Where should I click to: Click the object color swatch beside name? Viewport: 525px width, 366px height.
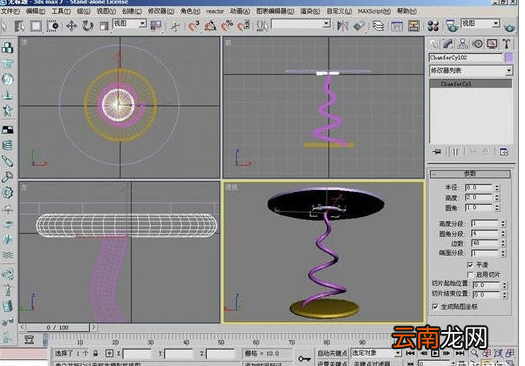tap(508, 57)
